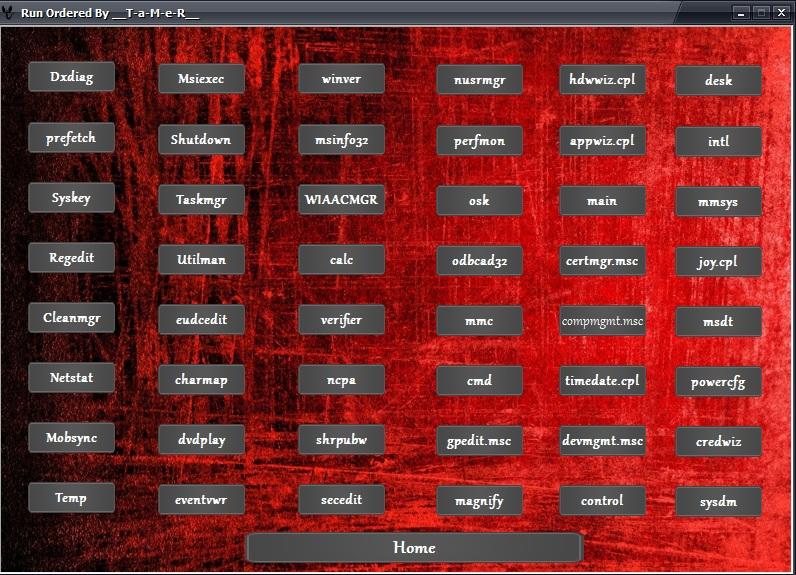
Task: Launch msdt
Action: [719, 322]
